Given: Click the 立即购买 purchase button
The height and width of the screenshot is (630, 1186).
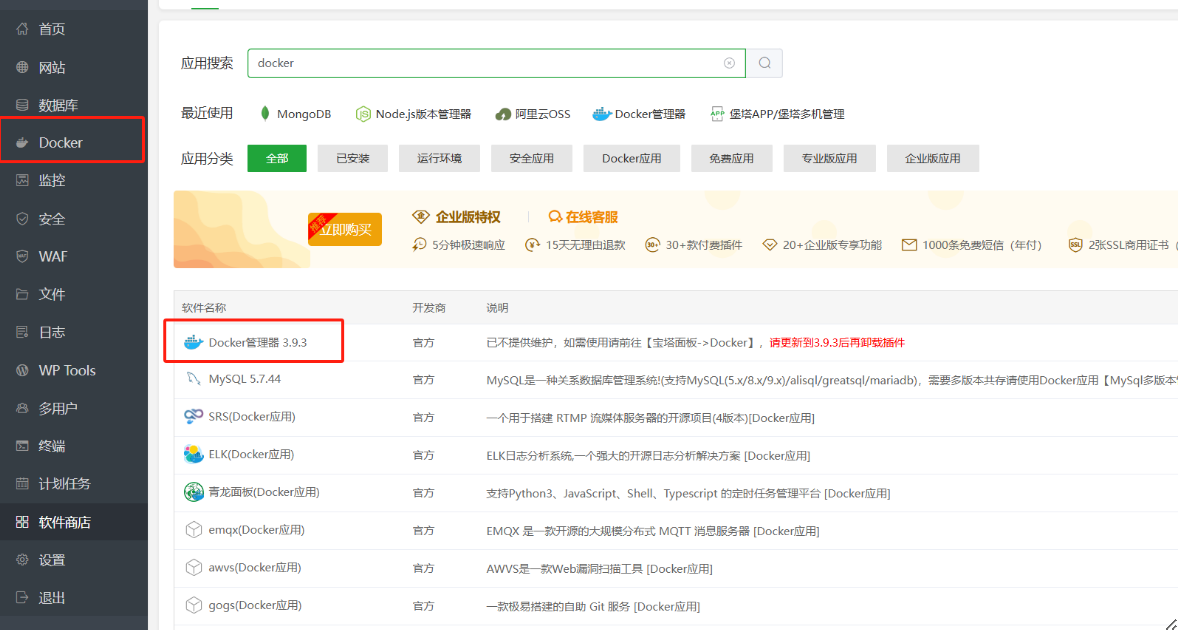Looking at the screenshot, I should (x=345, y=230).
